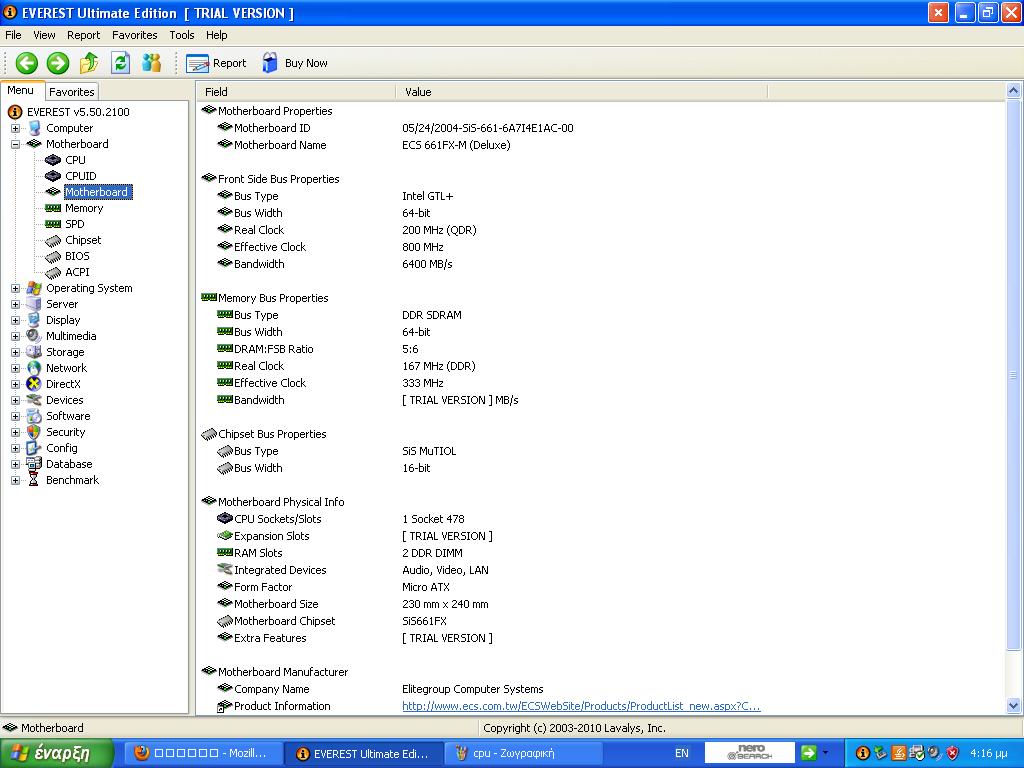This screenshot has width=1024, height=768.
Task: Select the ACPI icon in tree
Action: tap(53, 272)
